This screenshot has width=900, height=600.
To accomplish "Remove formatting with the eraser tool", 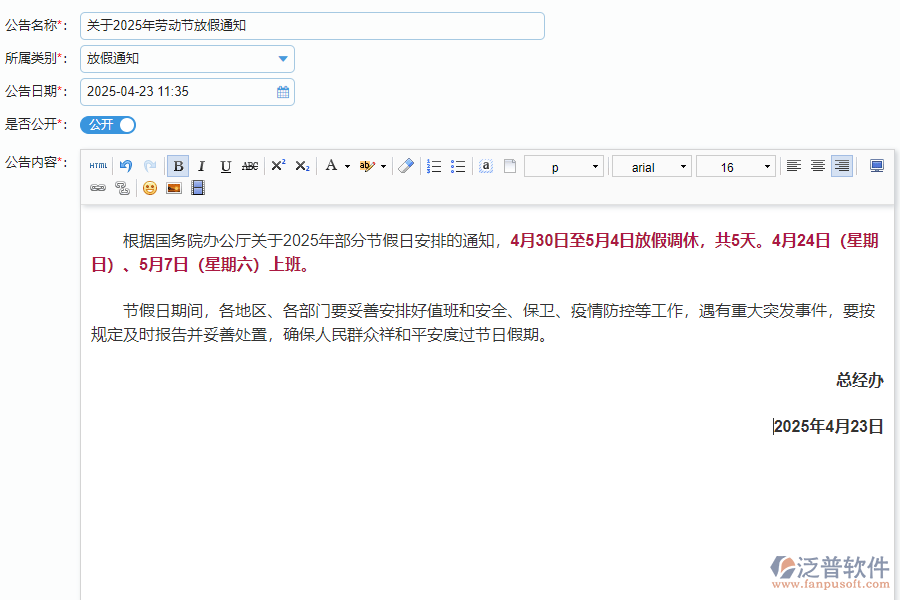I will click(x=406, y=165).
